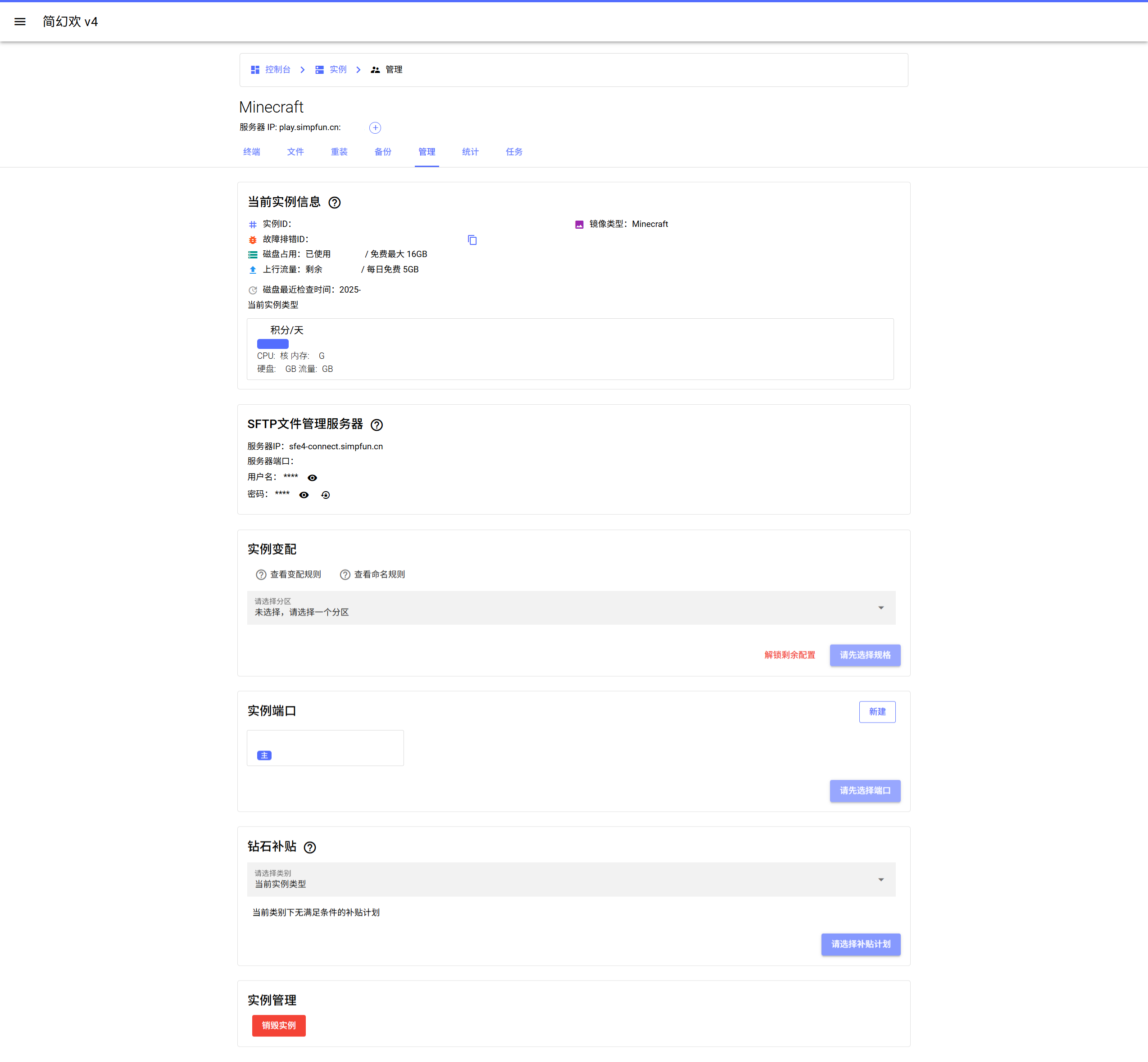Open help icon next to 当前实例信息

pyautogui.click(x=334, y=202)
